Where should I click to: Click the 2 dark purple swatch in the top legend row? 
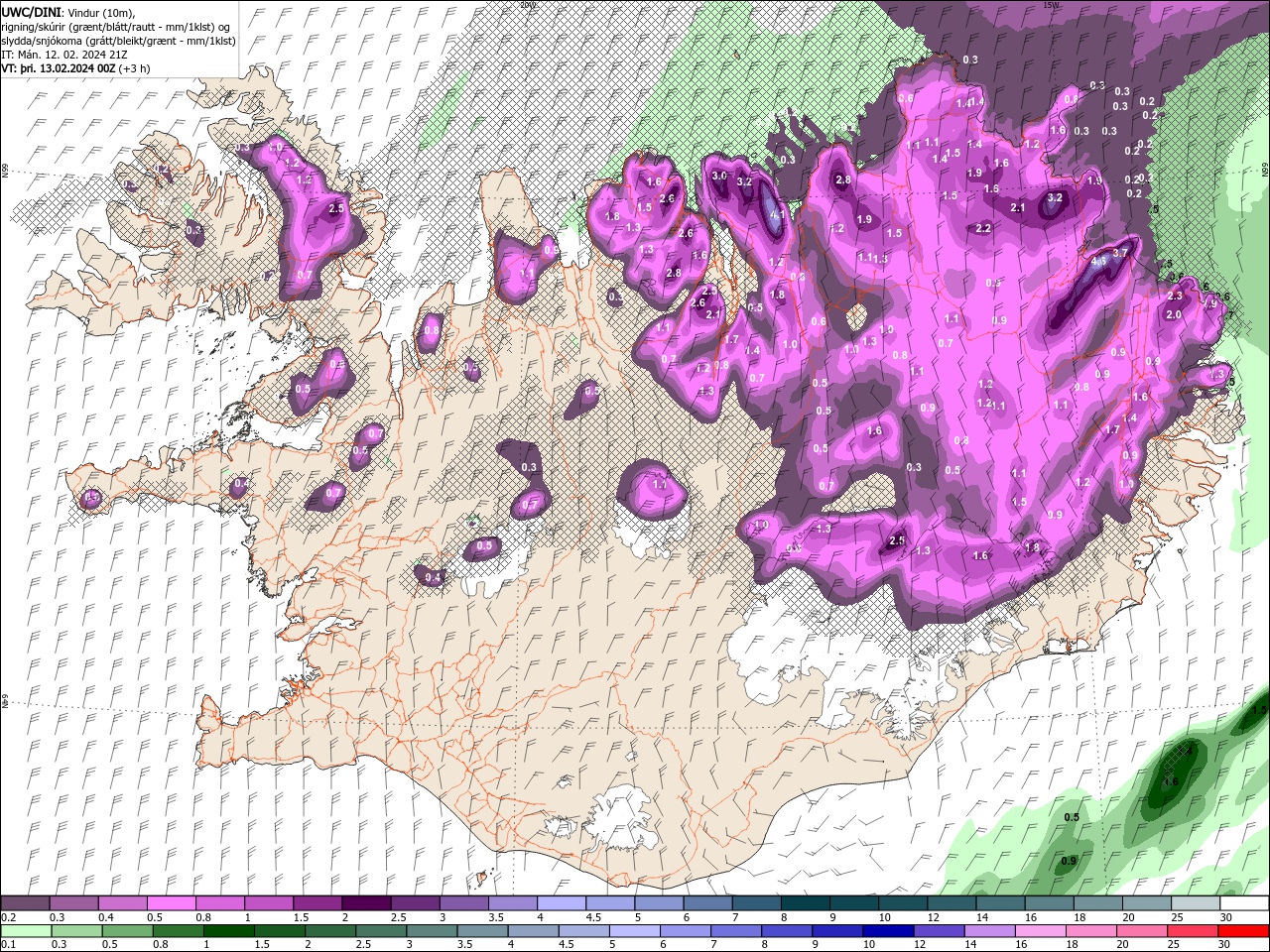point(366,903)
